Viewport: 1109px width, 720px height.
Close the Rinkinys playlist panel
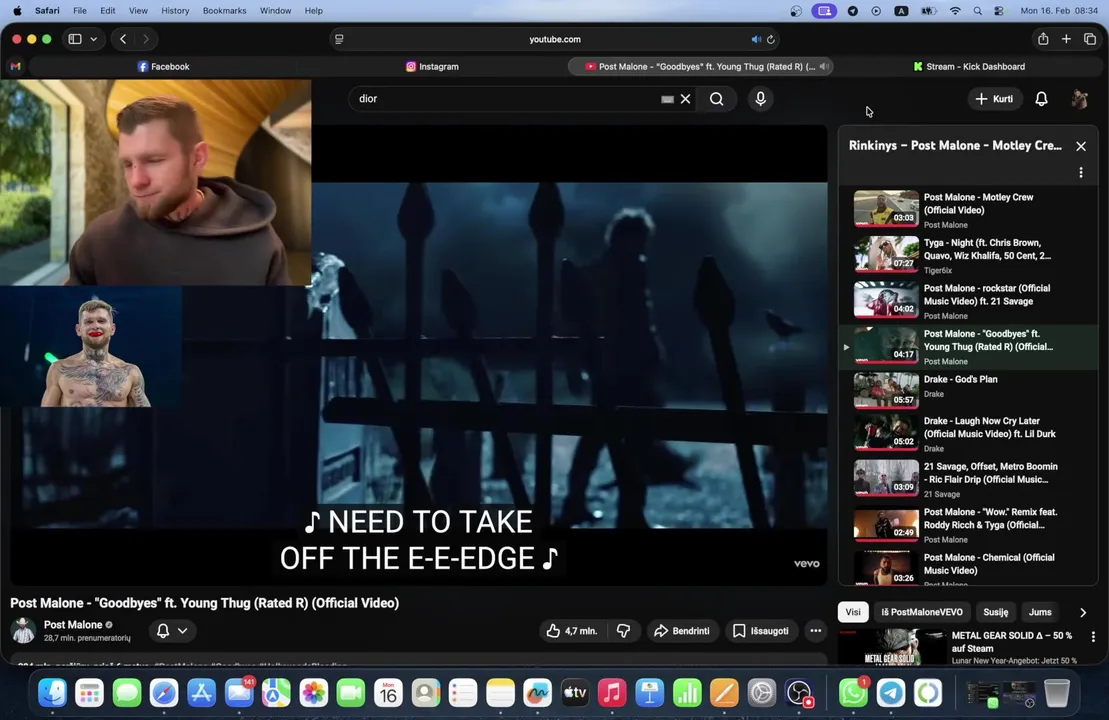1081,146
